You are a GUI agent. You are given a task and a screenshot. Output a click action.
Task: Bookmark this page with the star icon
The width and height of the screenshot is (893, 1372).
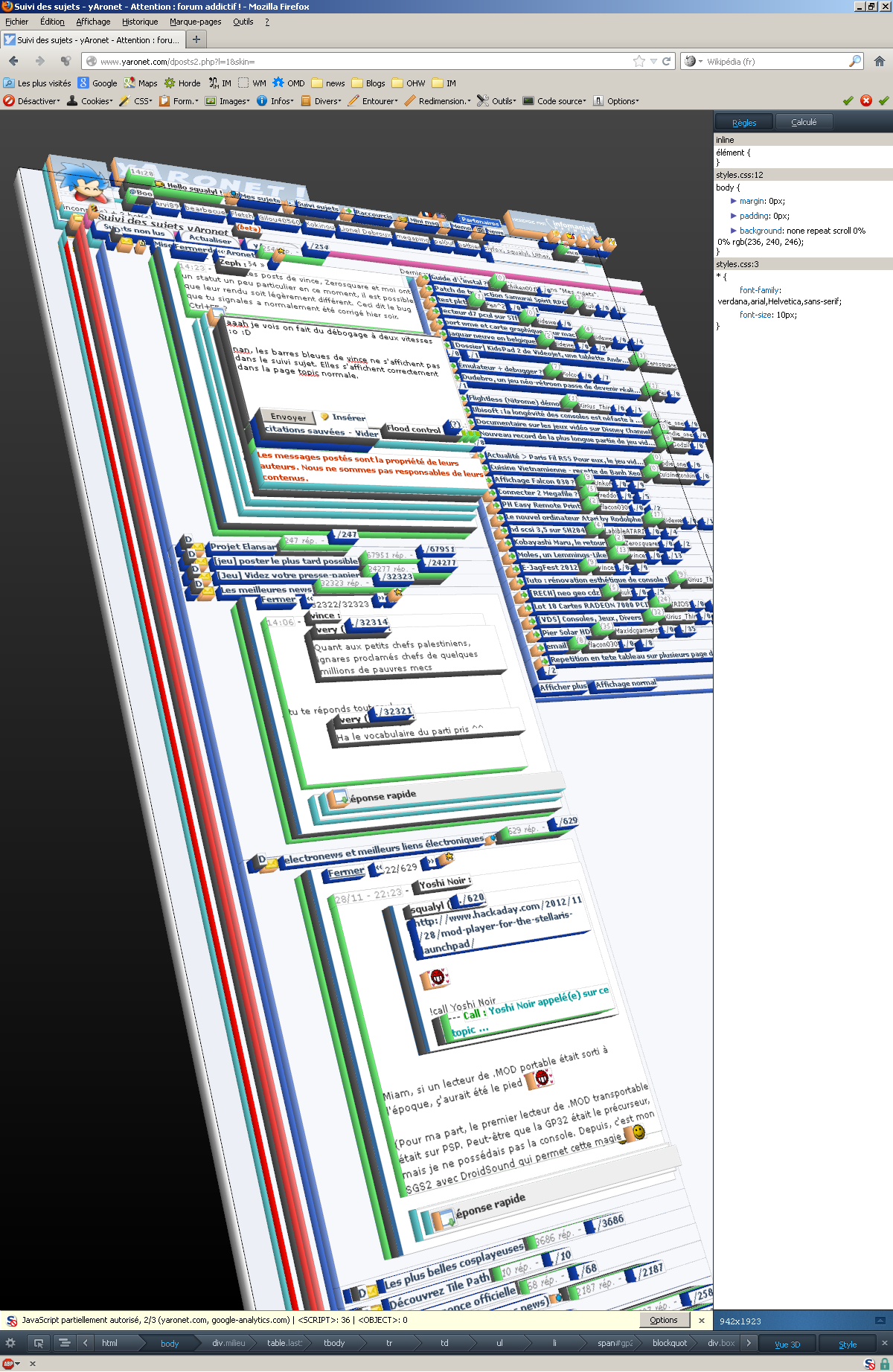[638, 62]
